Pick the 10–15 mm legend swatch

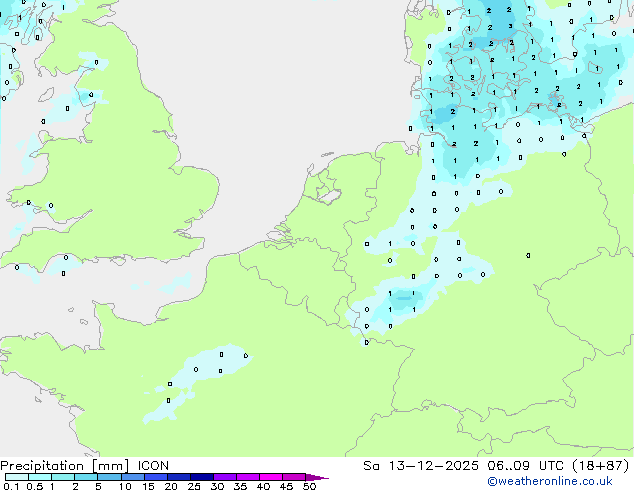point(133,477)
